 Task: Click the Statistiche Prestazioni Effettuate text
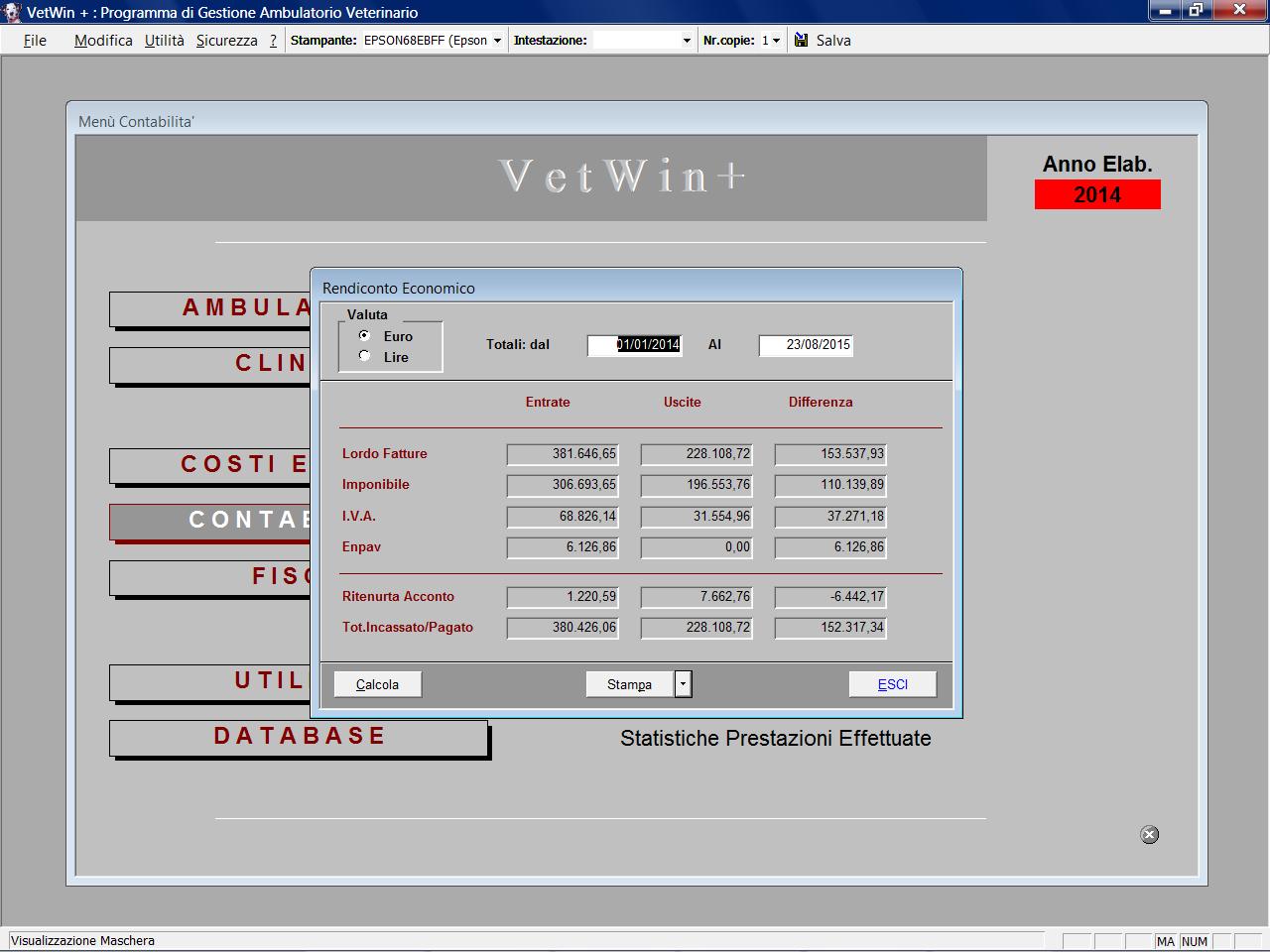click(776, 739)
